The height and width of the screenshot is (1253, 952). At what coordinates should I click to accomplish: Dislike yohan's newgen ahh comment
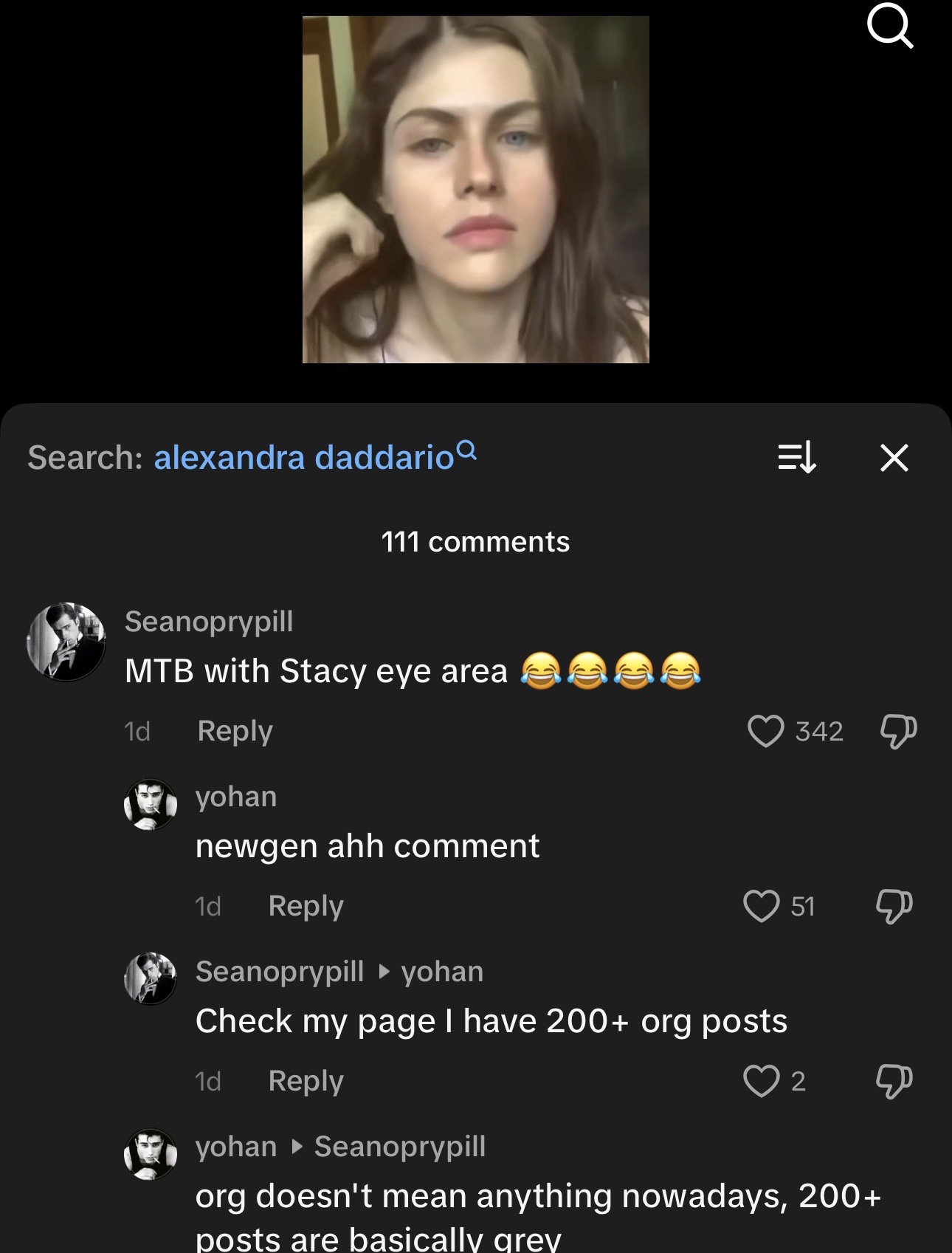click(894, 906)
